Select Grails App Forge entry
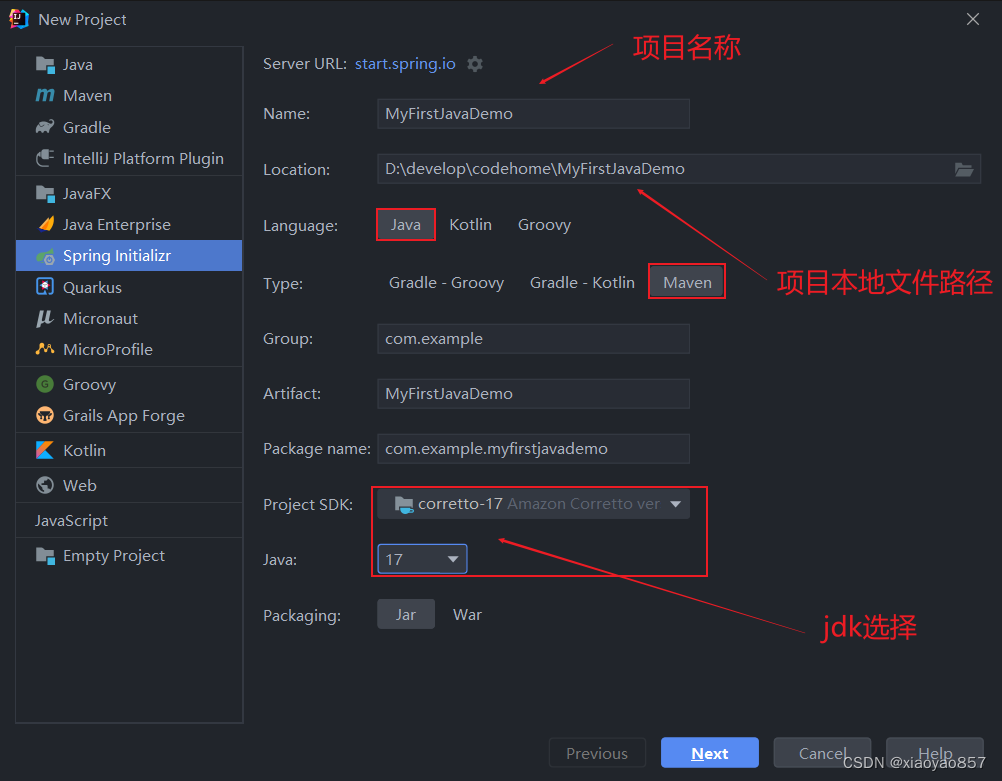Screen dimensions: 1002x781 point(129,415)
